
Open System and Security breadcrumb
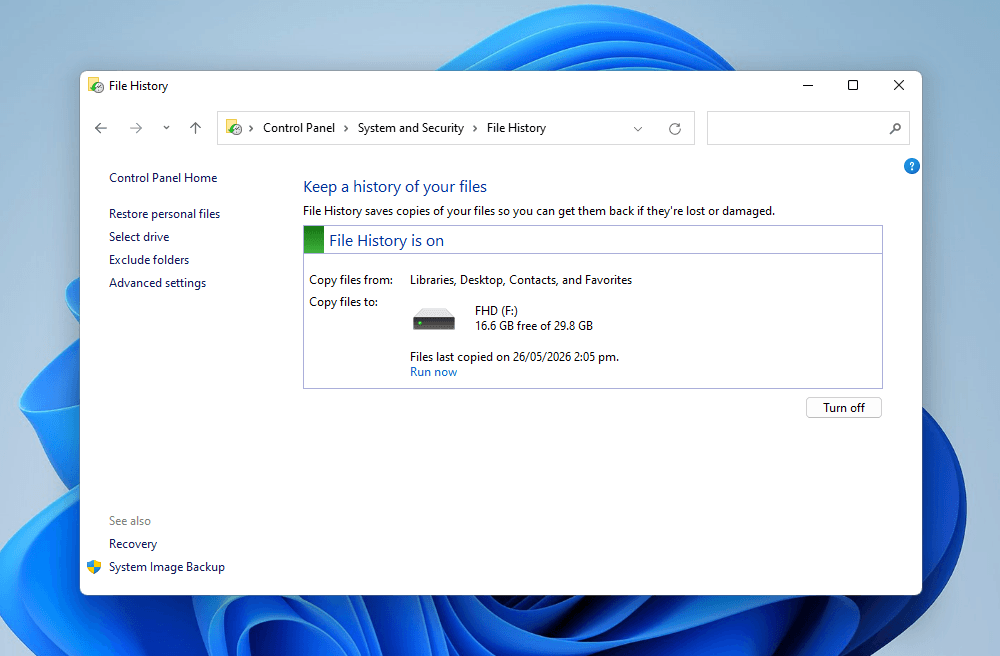click(411, 128)
